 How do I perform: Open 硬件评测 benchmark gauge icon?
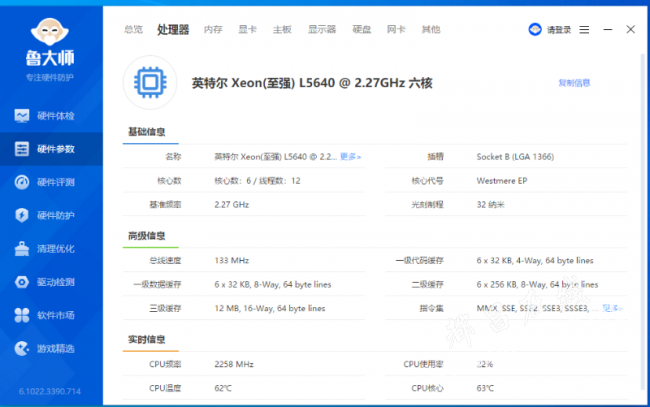pos(22,182)
